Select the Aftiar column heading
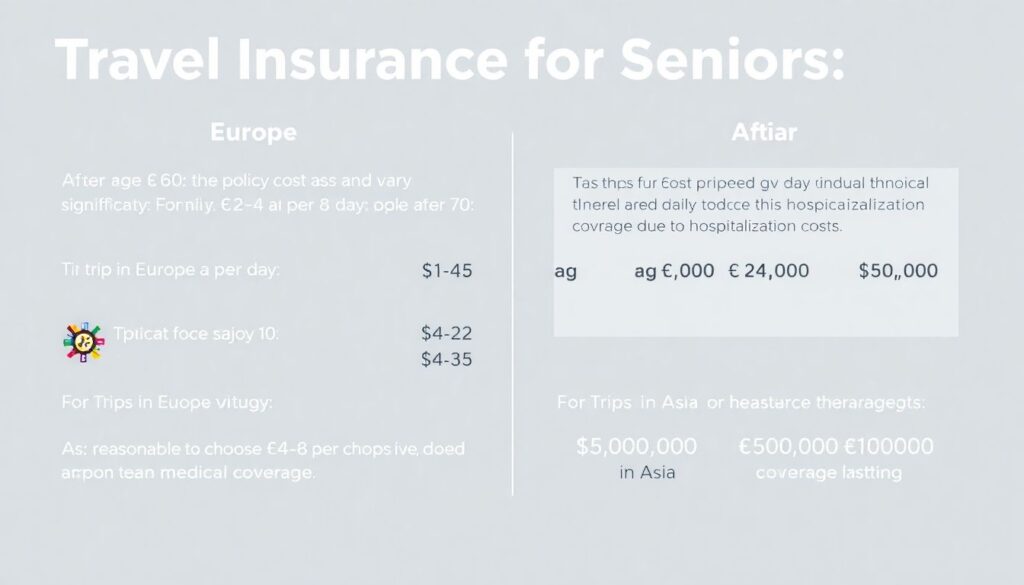 pyautogui.click(x=763, y=132)
